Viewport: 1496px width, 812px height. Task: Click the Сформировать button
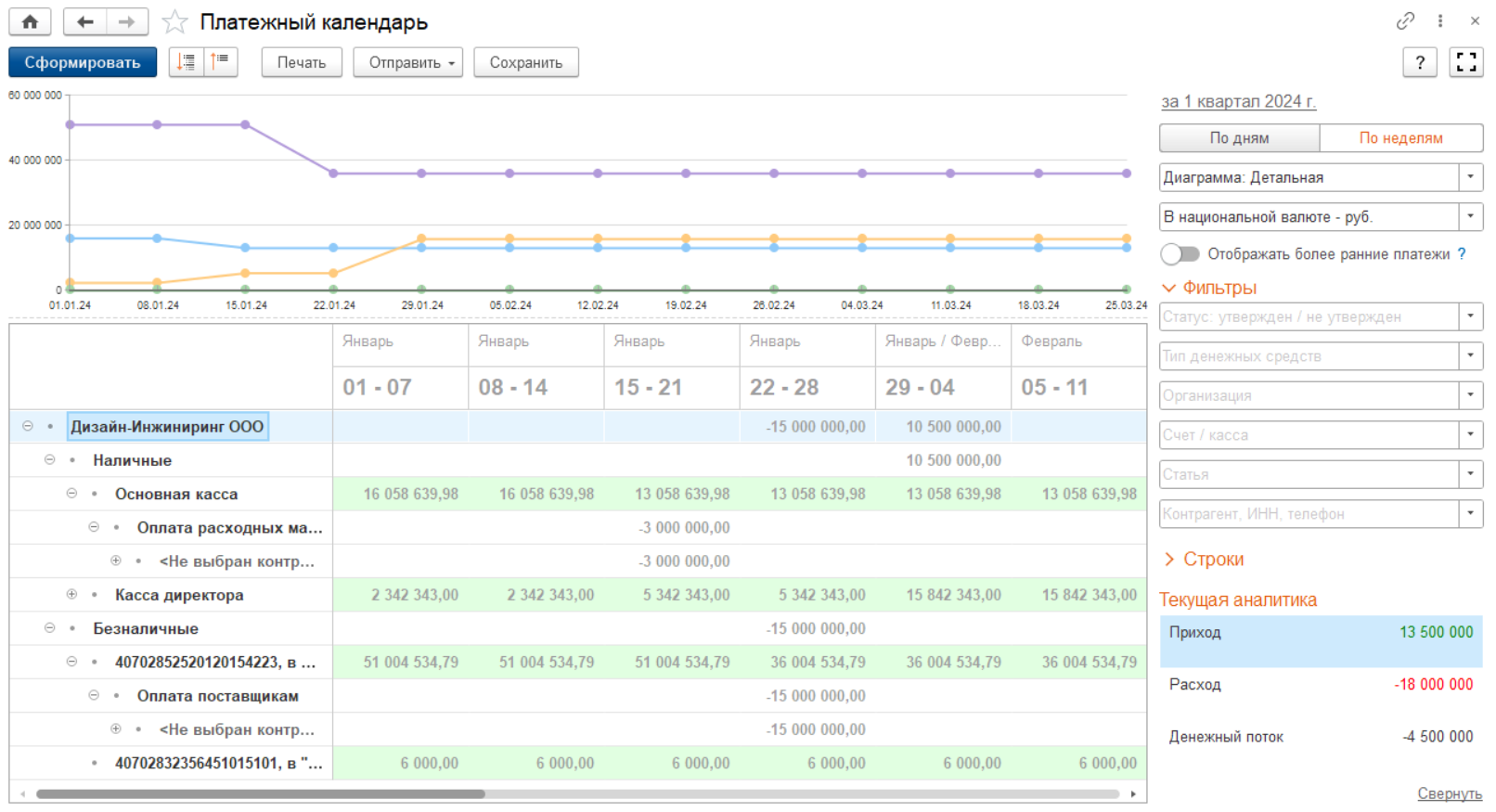pos(83,62)
